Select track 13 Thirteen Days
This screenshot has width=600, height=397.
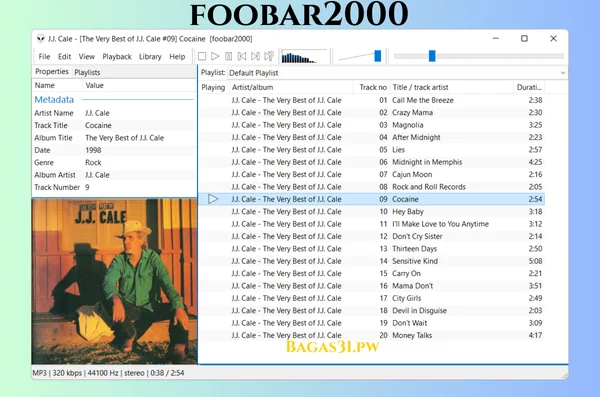[x=372, y=248]
